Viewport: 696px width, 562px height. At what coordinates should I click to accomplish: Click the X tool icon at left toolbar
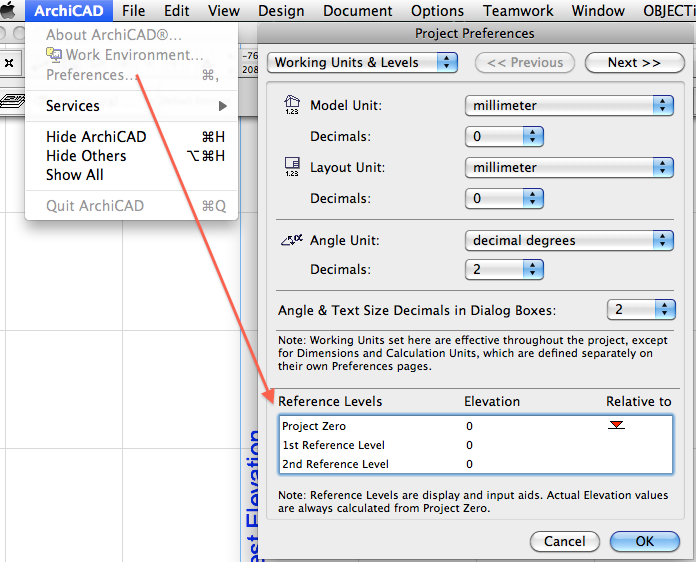(x=9, y=63)
